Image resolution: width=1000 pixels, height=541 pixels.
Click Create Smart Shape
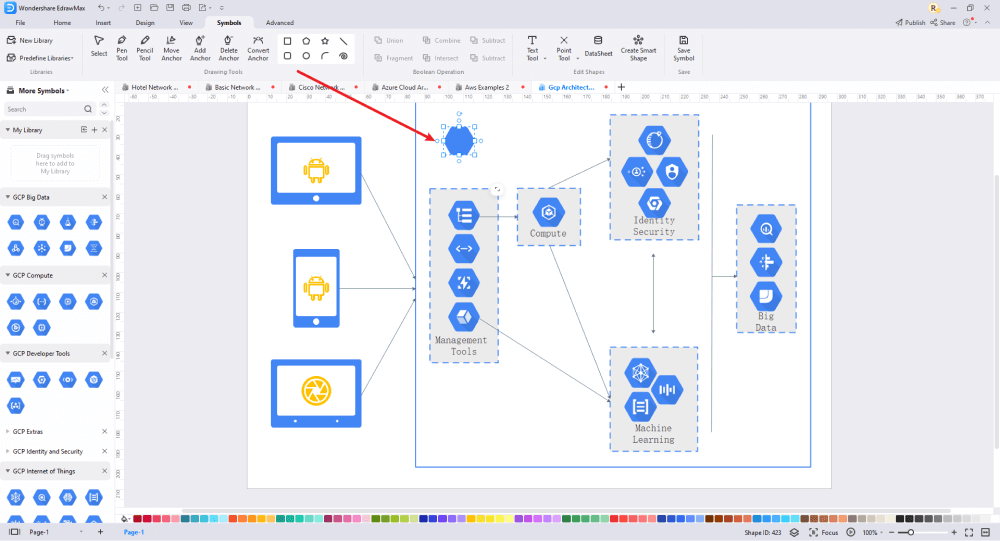638,48
